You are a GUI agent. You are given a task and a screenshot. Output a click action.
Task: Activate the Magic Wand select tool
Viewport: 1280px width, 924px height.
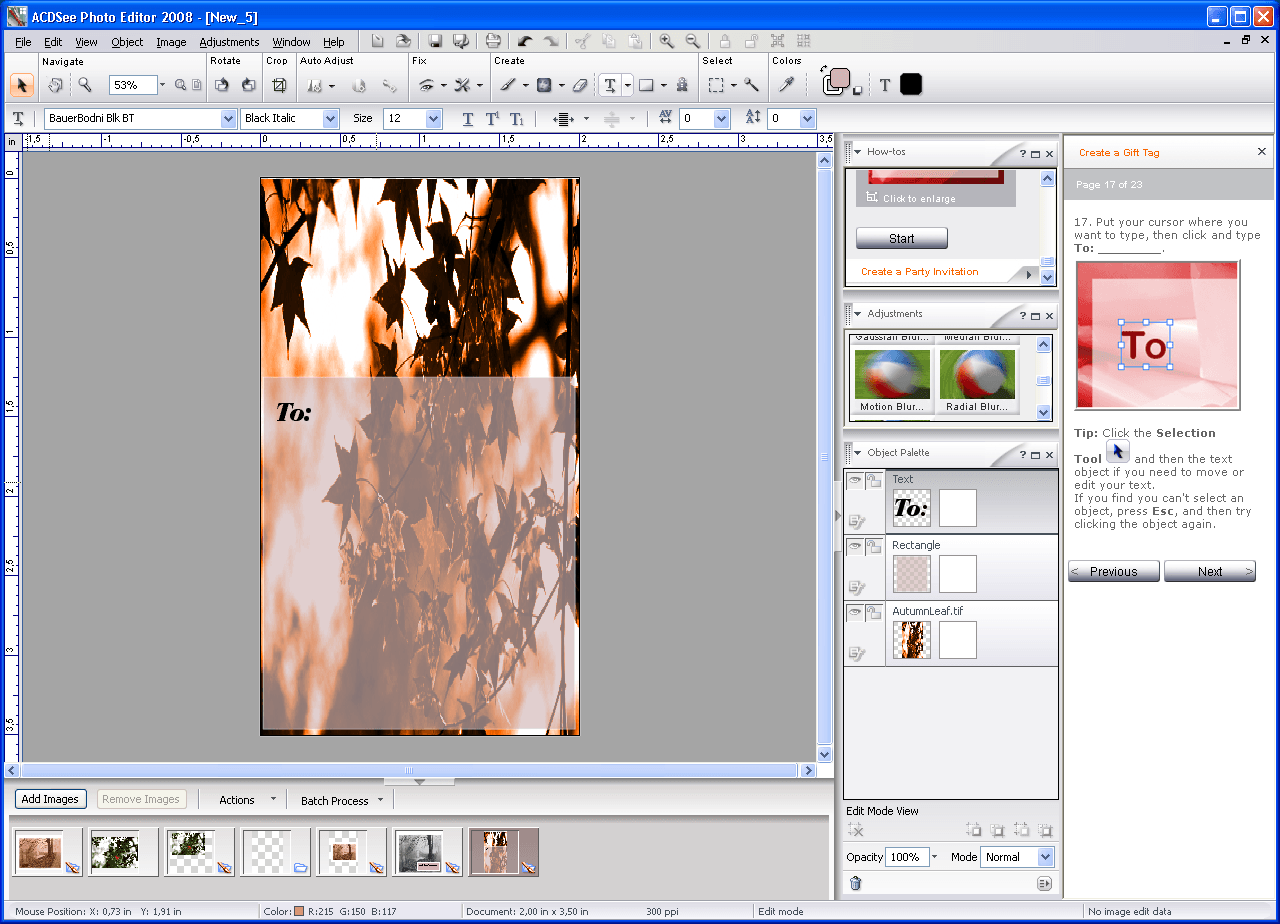click(x=752, y=85)
